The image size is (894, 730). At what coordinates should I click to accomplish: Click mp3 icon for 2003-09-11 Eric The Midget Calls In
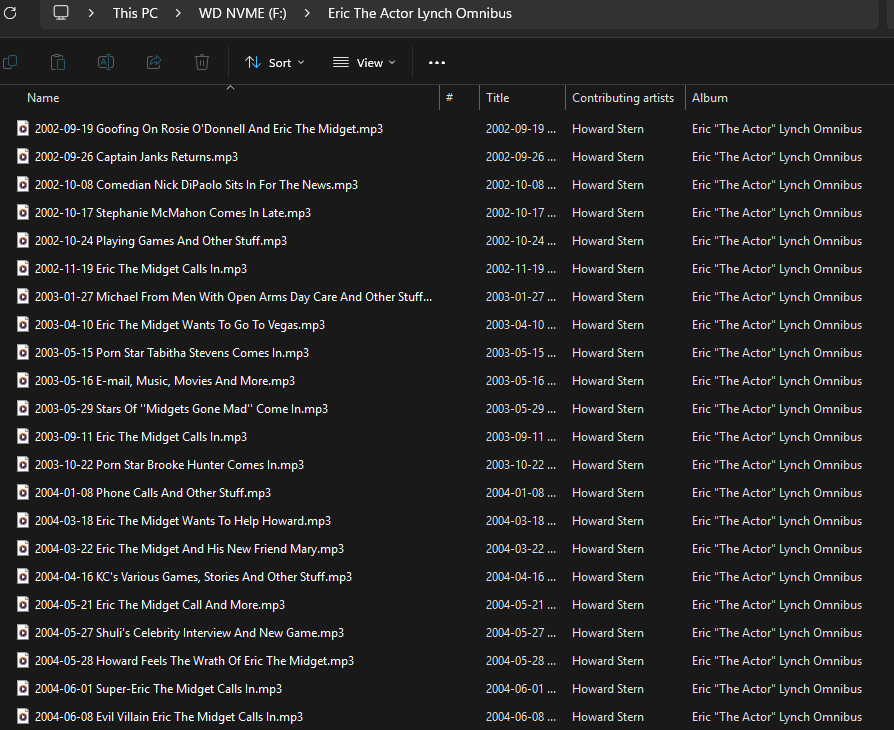pyautogui.click(x=23, y=436)
